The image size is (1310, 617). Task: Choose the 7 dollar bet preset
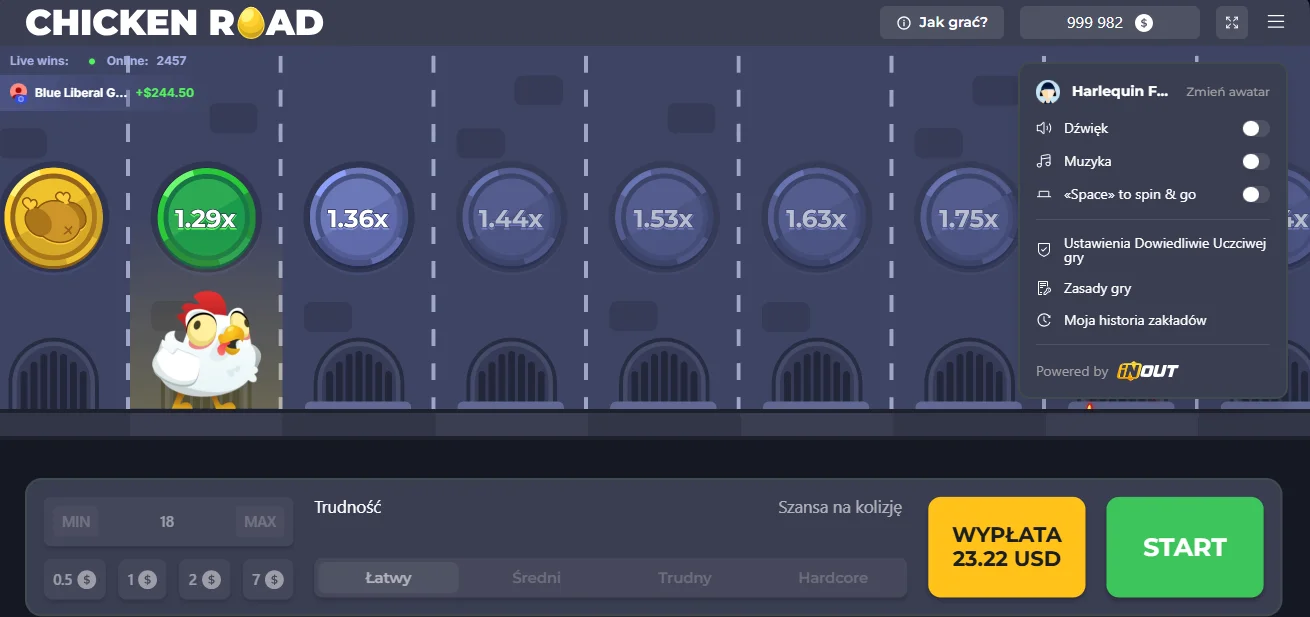pyautogui.click(x=267, y=579)
